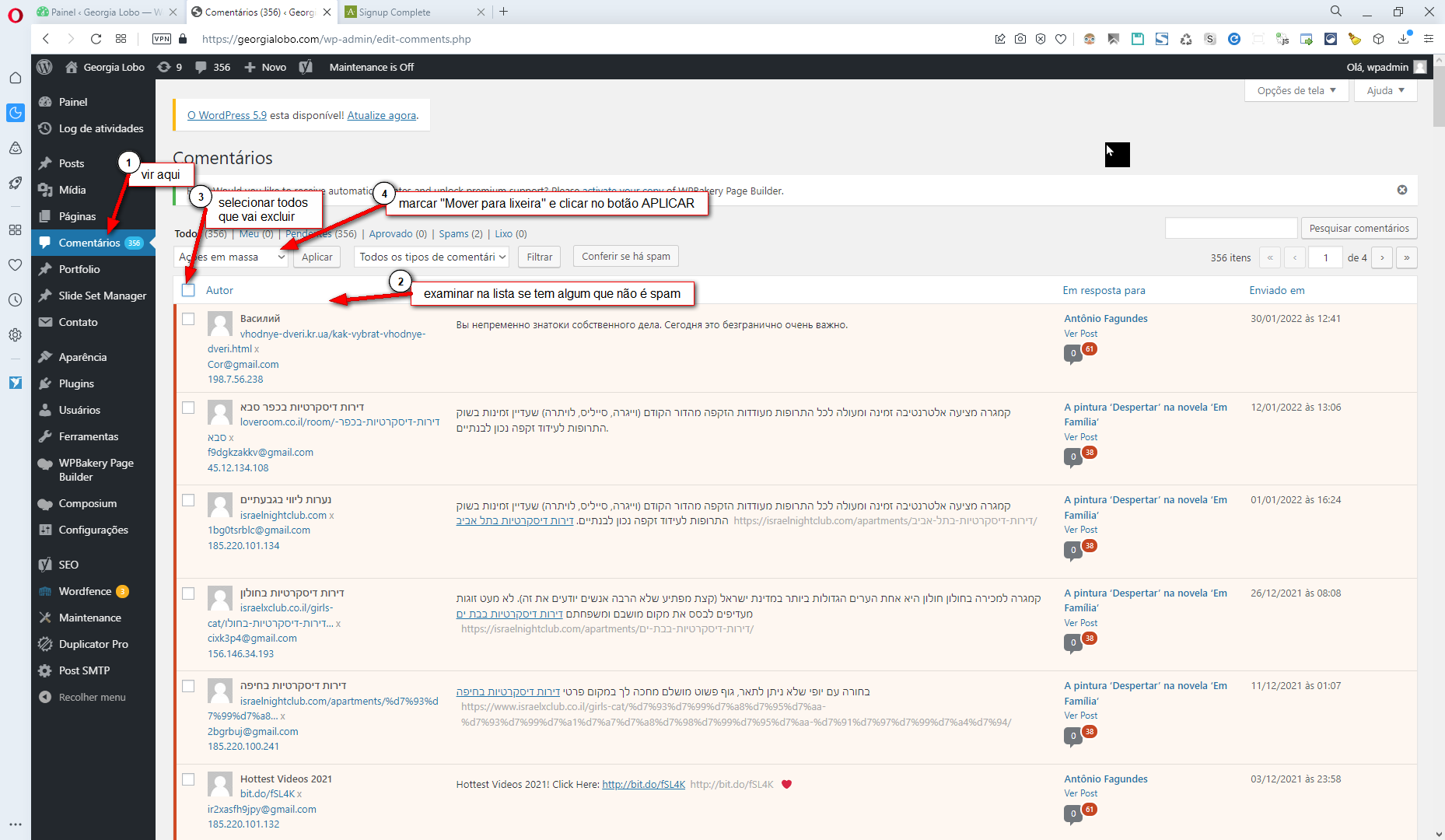Switch to Signup Complete browser tab
This screenshot has width=1445, height=840.
point(394,12)
